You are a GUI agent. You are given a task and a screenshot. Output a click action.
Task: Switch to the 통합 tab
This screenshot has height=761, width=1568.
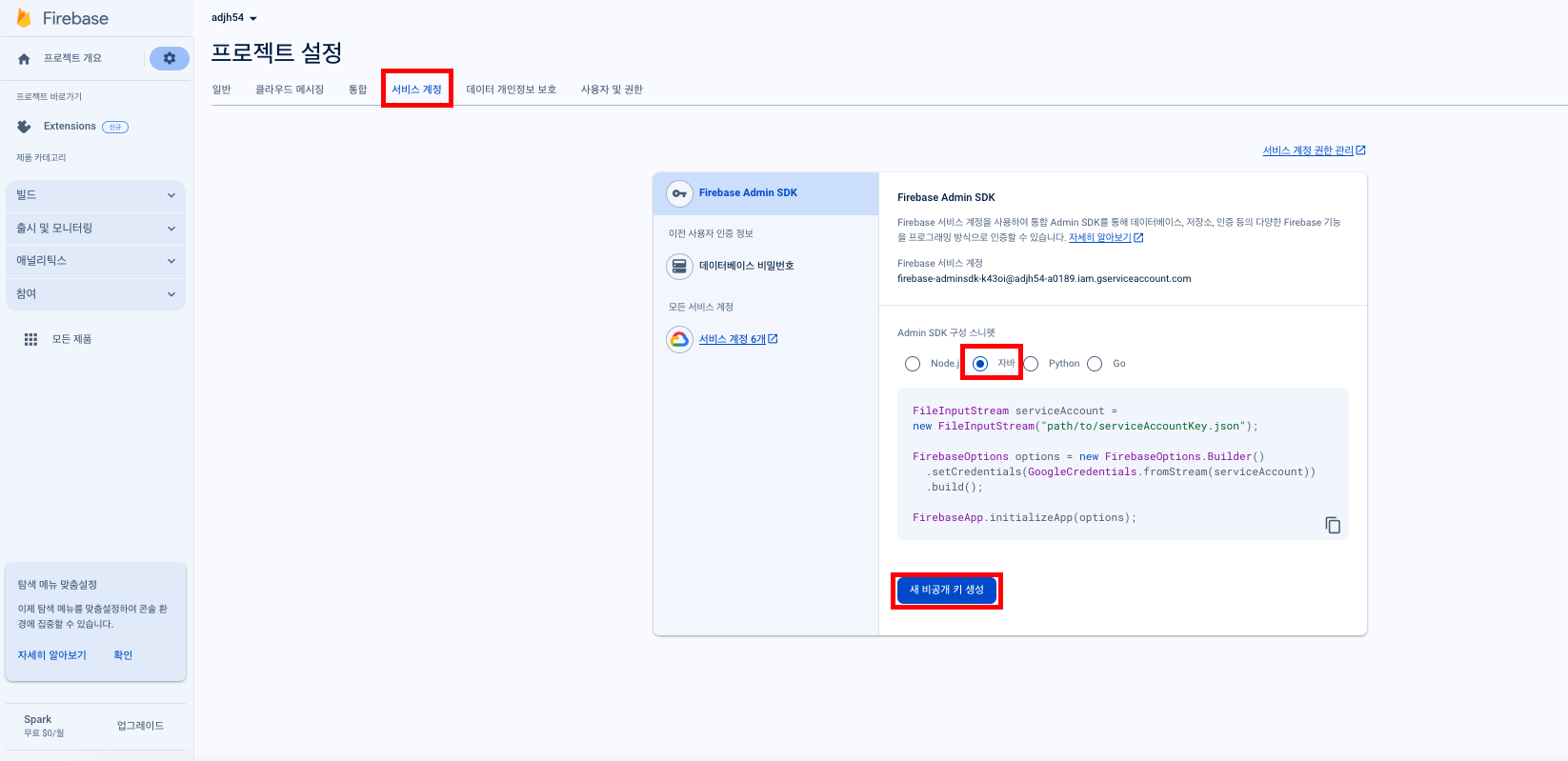[x=357, y=90]
